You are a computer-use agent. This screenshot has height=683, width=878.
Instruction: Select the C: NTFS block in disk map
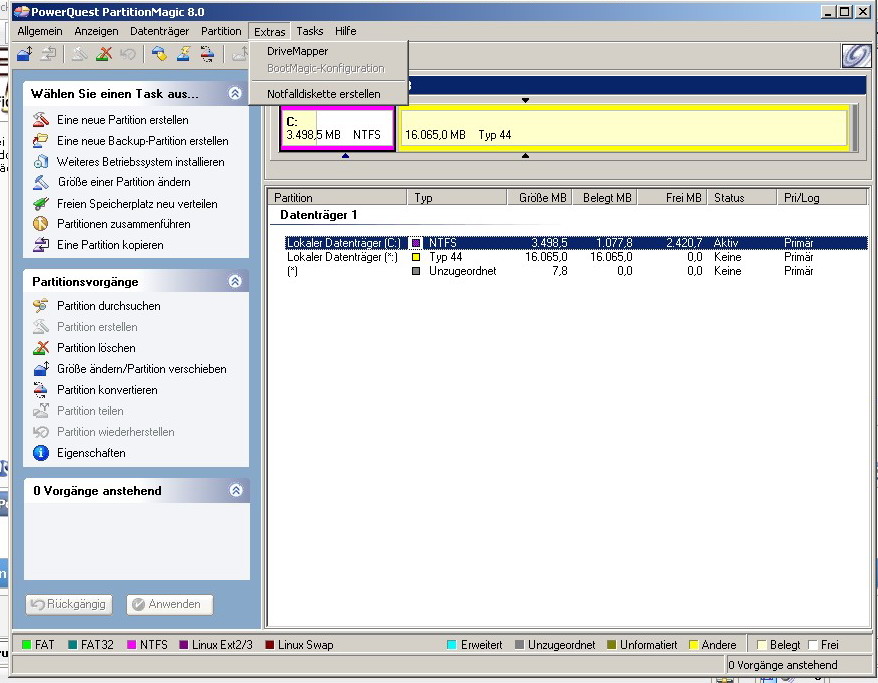click(338, 129)
